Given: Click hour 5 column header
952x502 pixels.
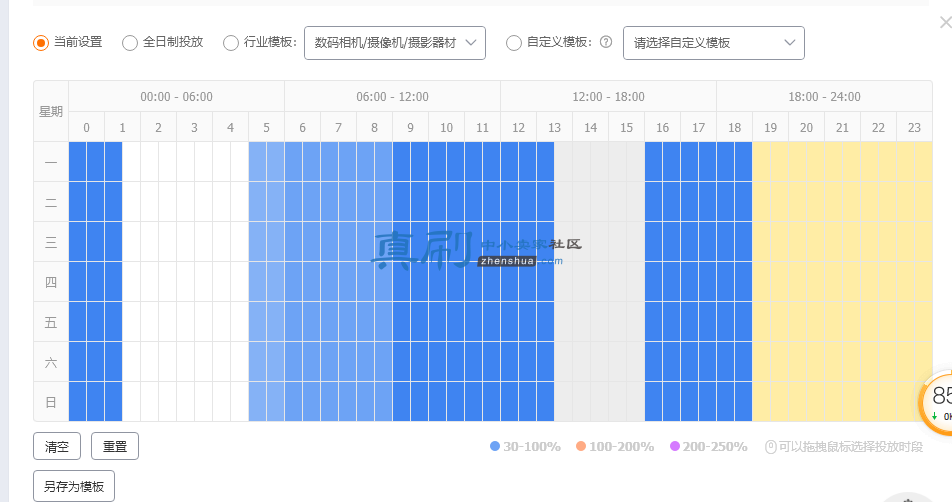Looking at the screenshot, I should pos(267,127).
